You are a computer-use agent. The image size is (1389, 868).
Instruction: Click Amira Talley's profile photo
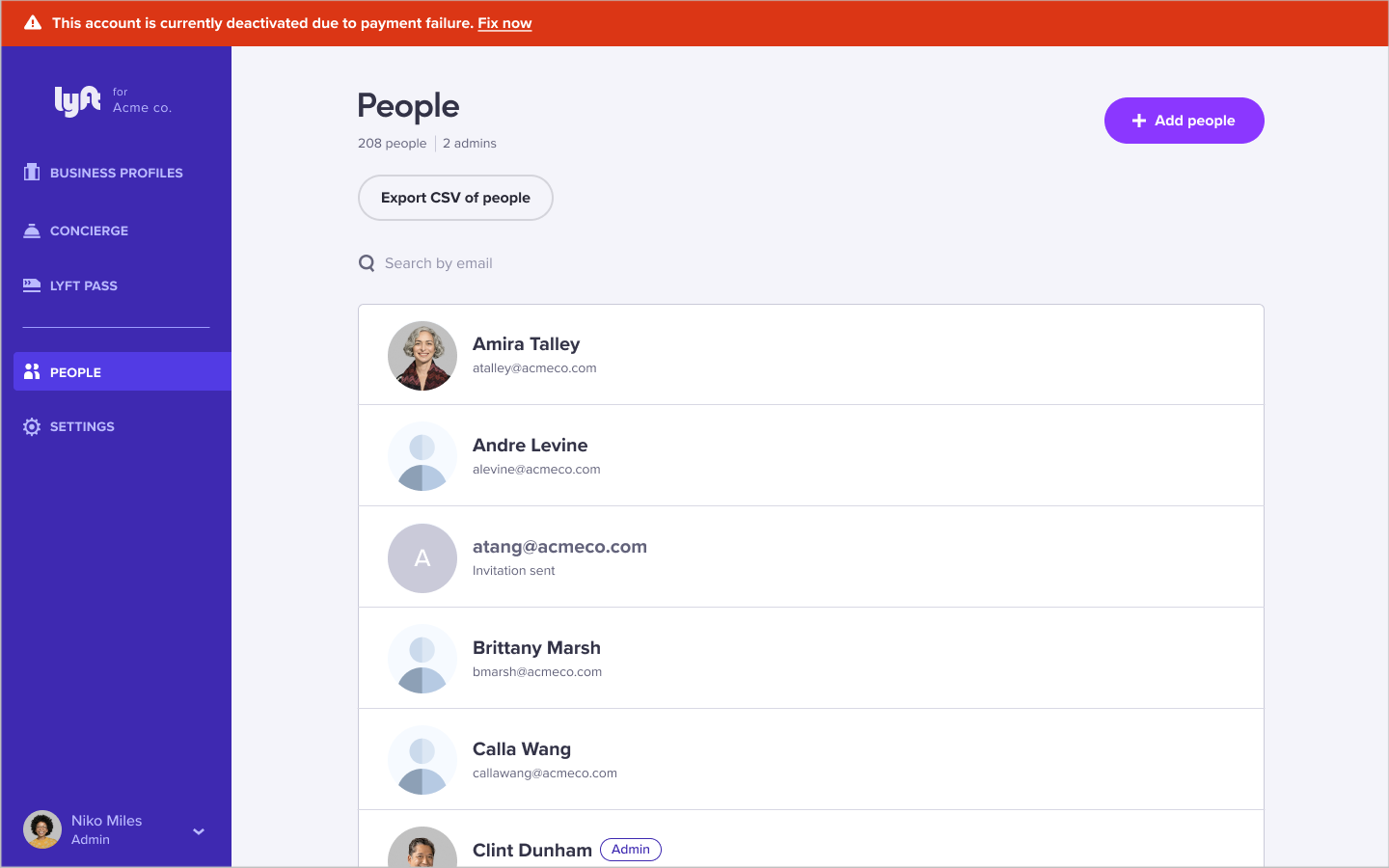coord(422,356)
